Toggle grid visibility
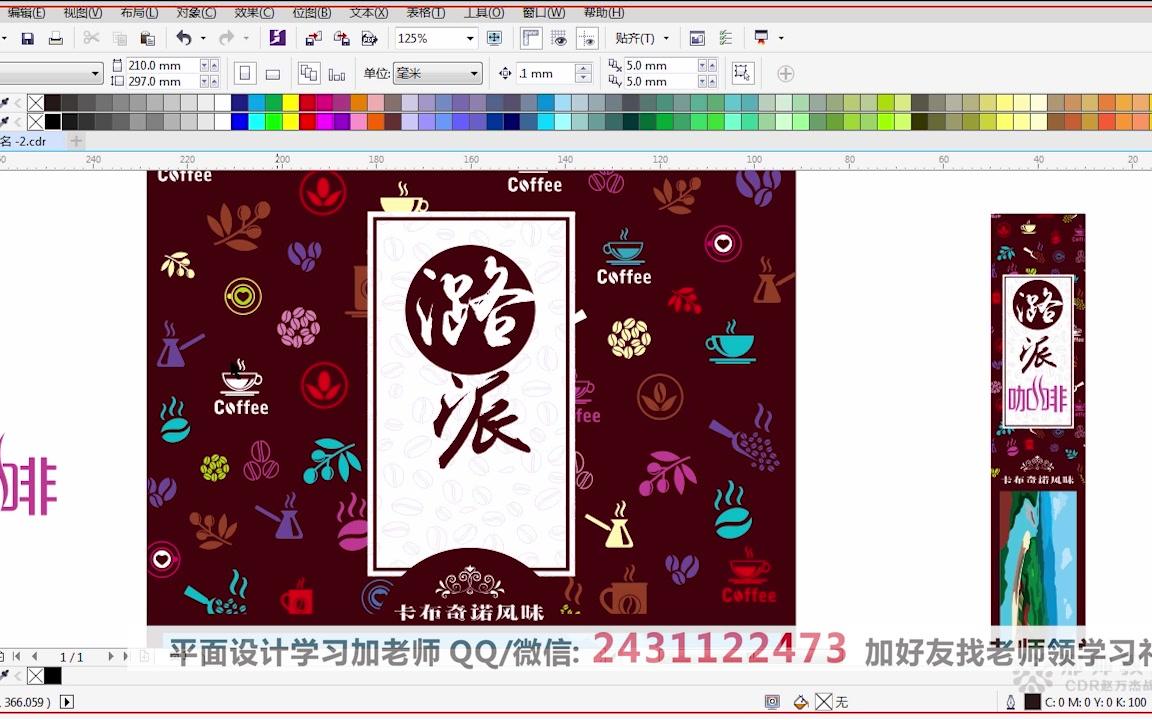The image size is (1152, 720). 559,38
